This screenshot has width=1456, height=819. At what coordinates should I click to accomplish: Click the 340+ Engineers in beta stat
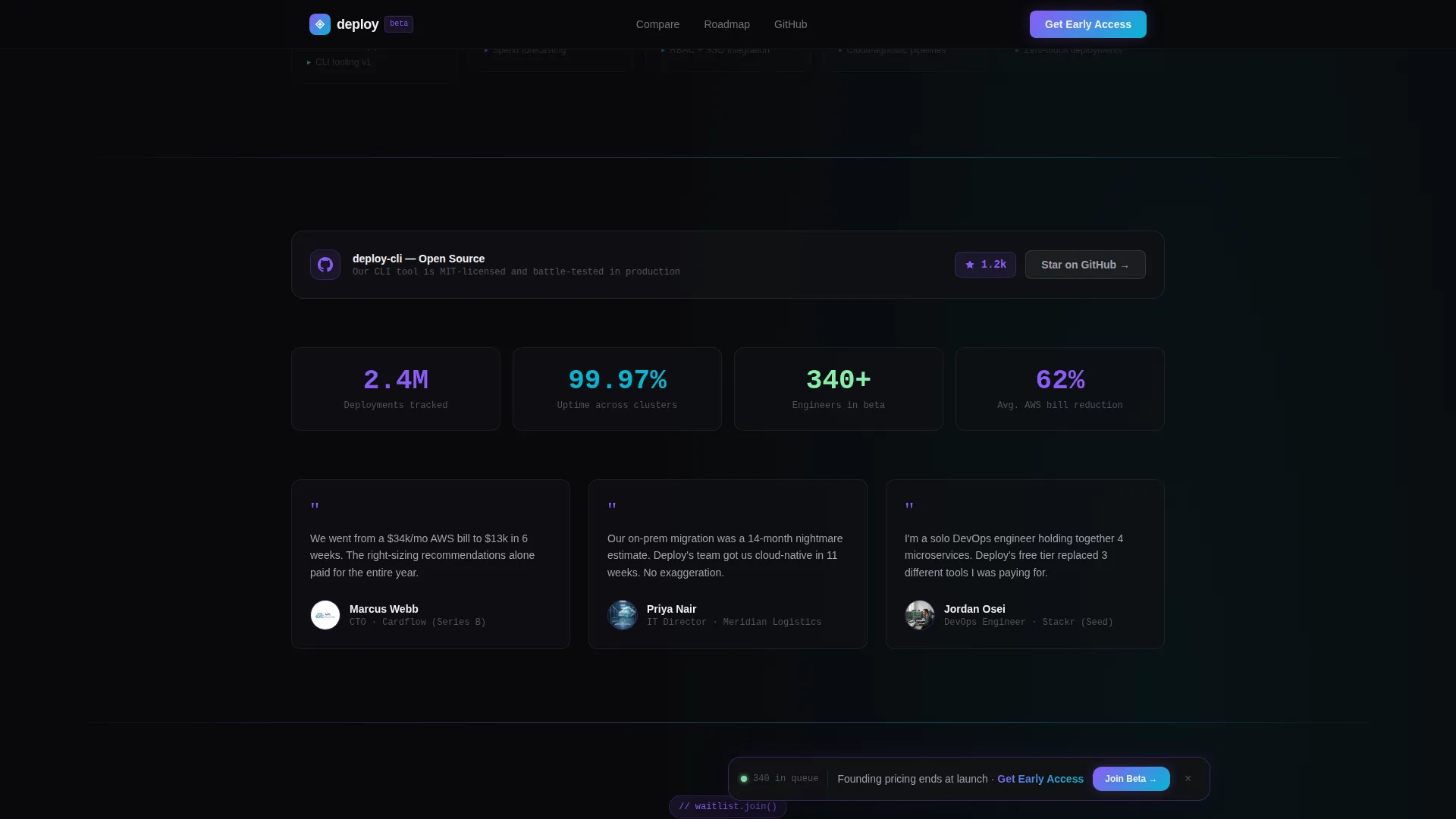[x=839, y=389]
